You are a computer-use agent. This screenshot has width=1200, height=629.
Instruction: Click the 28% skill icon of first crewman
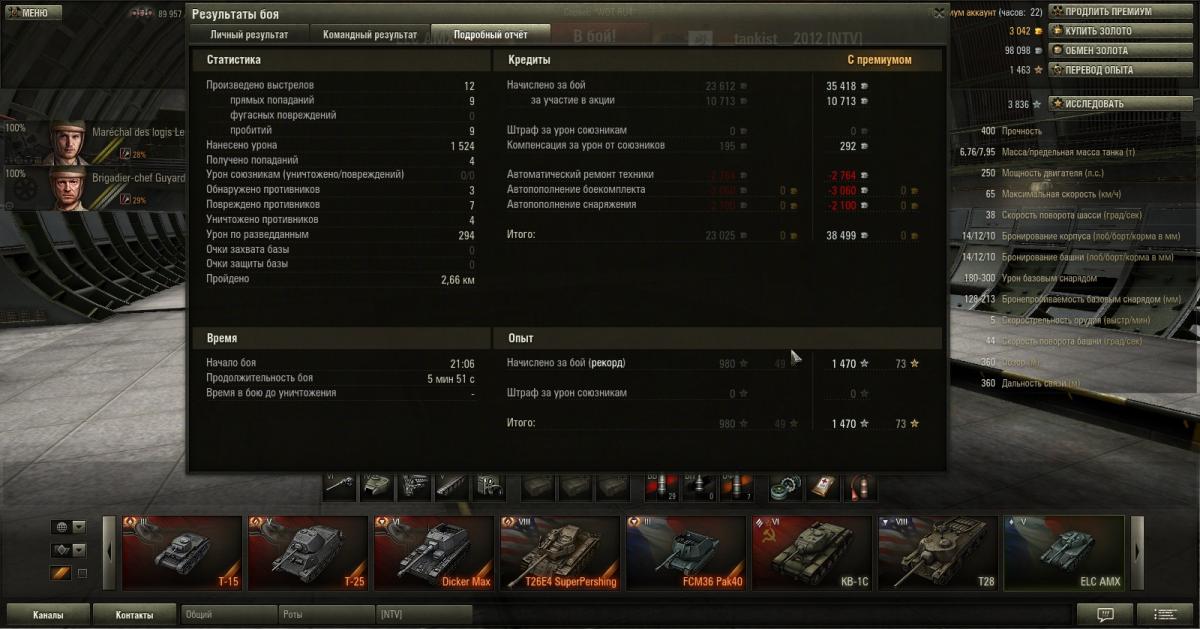coord(126,155)
